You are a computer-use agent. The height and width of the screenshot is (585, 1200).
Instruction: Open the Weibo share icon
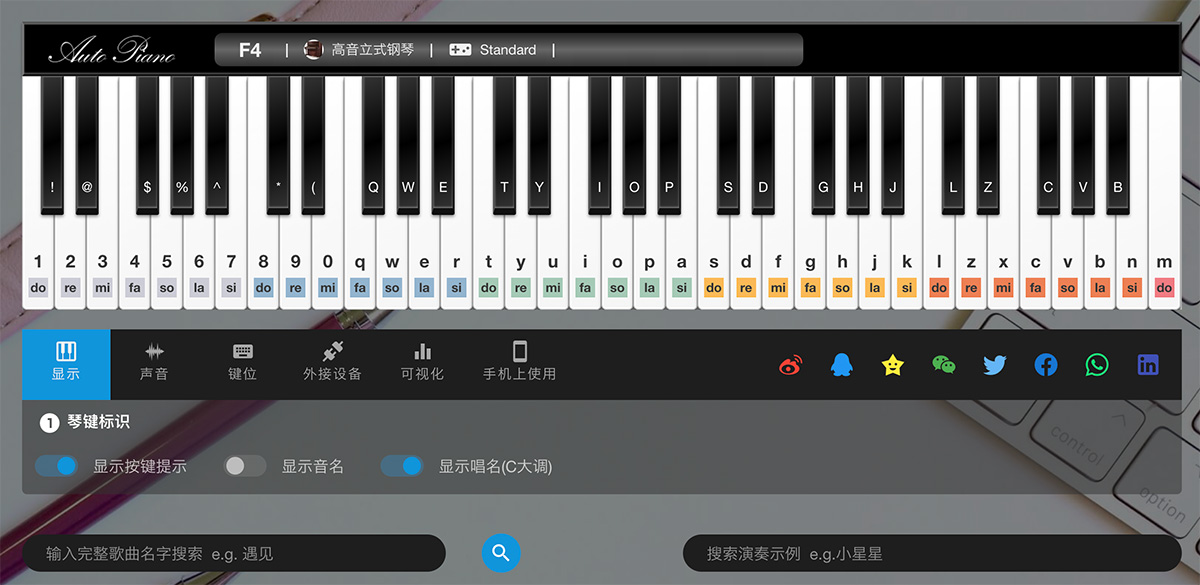(x=791, y=365)
